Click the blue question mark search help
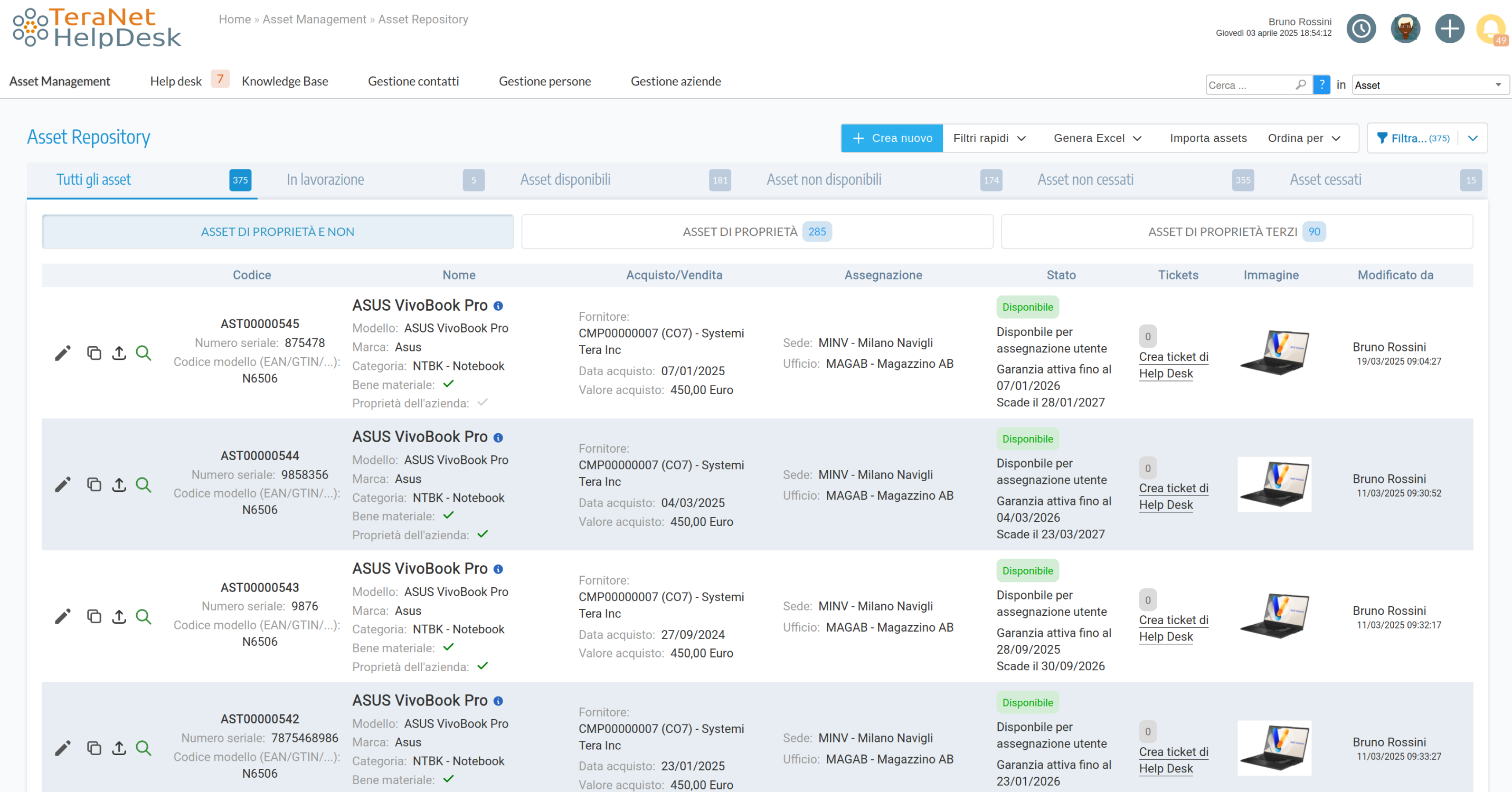1512x792 pixels. pyautogui.click(x=1321, y=85)
